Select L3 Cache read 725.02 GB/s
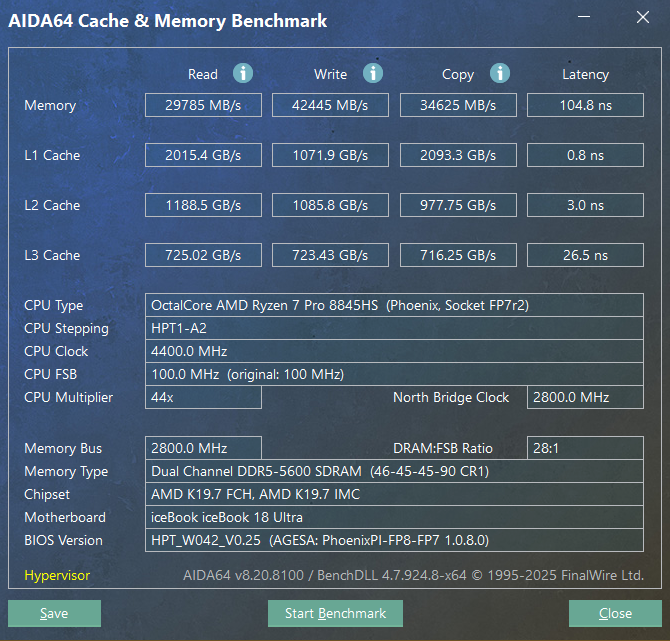 click(x=203, y=255)
